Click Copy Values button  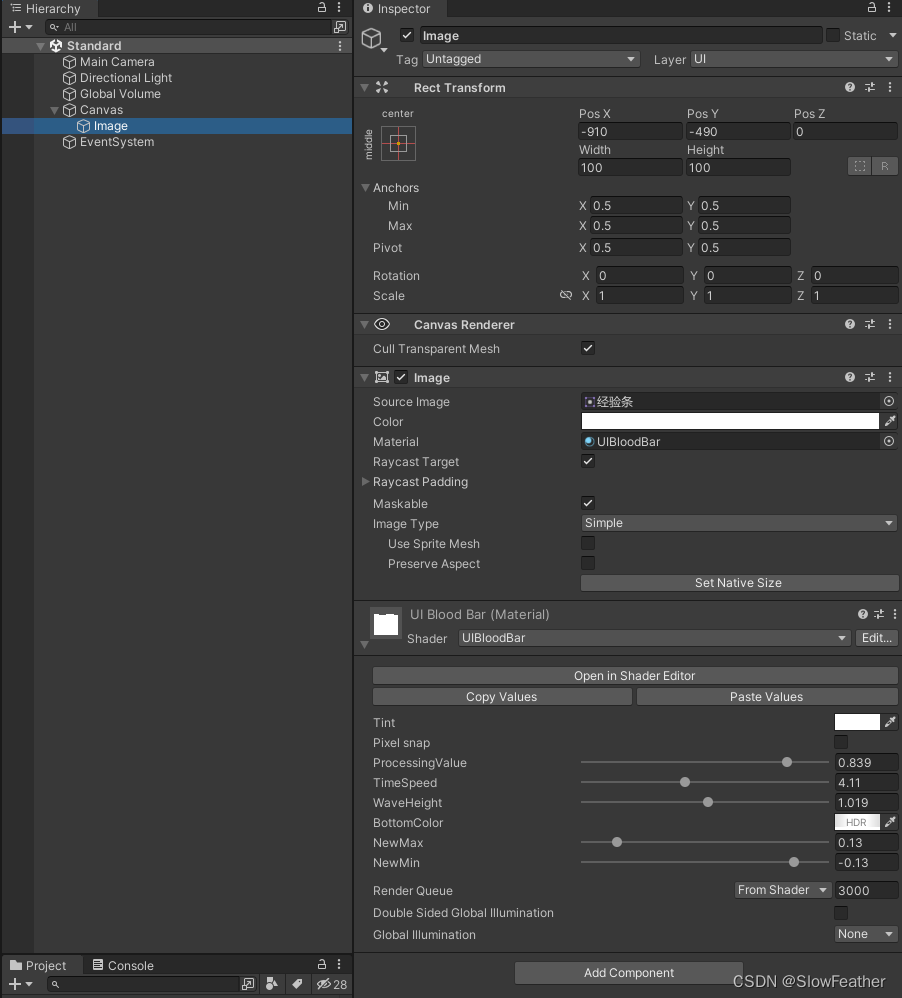[x=502, y=696]
